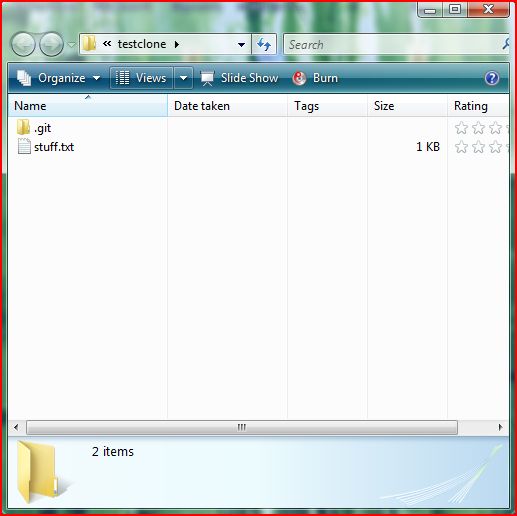The height and width of the screenshot is (516, 517).
Task: Expand the testclone breadcrumb arrow
Action: 177,44
